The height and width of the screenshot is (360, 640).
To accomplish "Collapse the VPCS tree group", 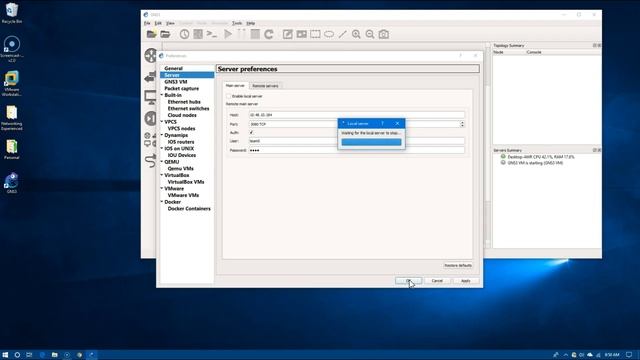I will [162, 122].
